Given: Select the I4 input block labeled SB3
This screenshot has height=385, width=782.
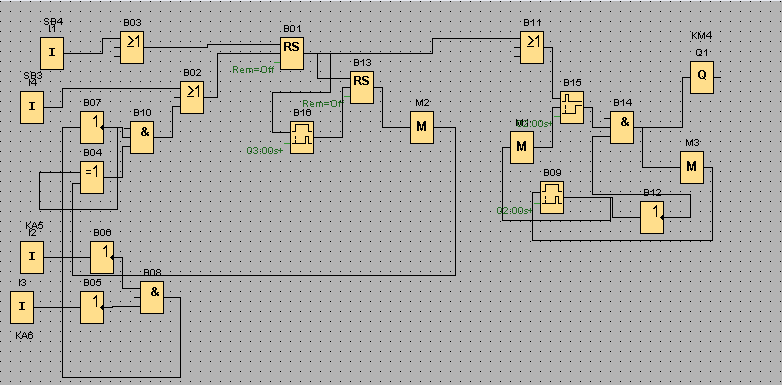Looking at the screenshot, I should [32, 107].
